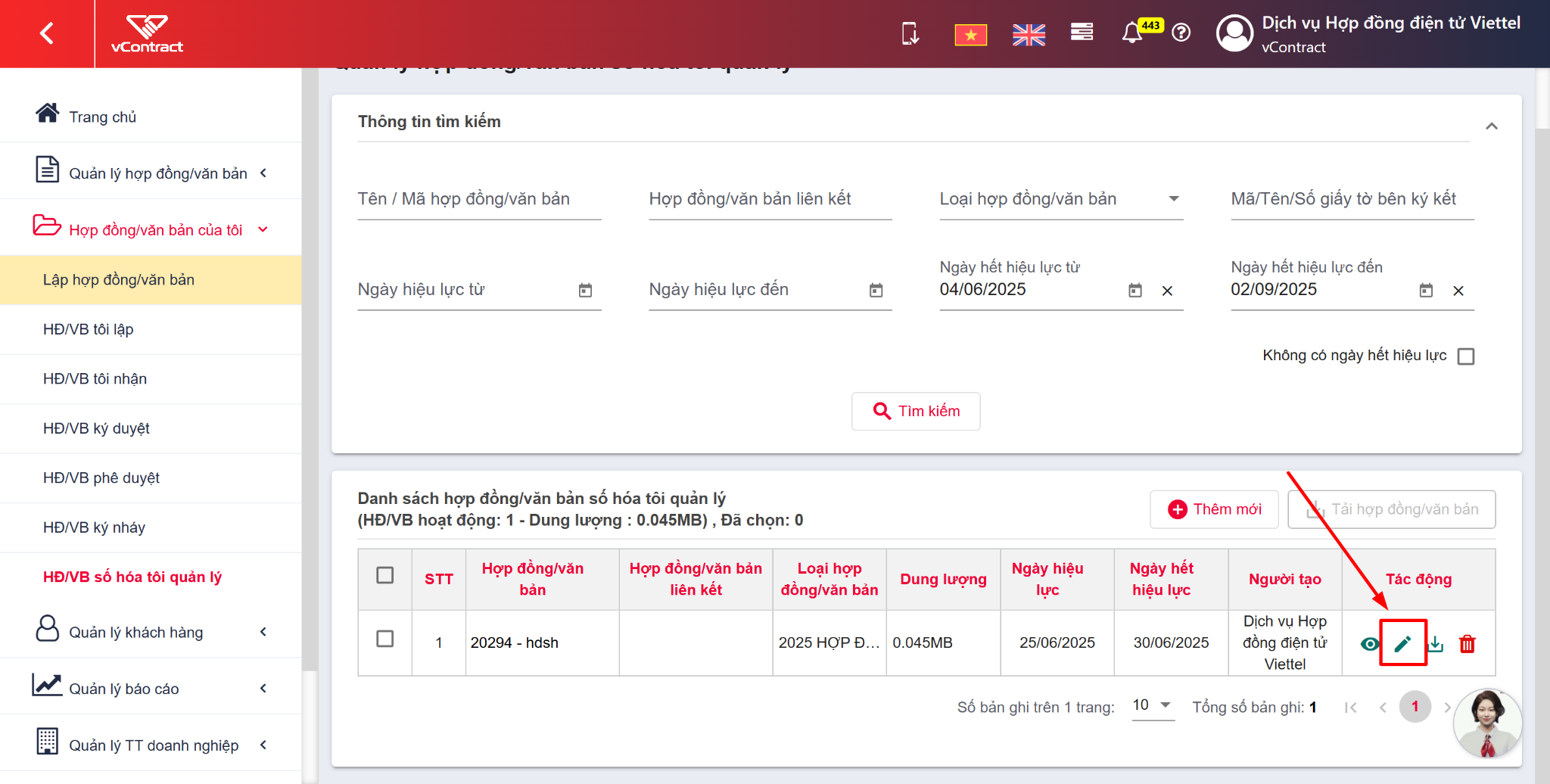Tick Không có ngày hết hiệu lực checkbox
The width and height of the screenshot is (1550, 784).
tap(1466, 356)
